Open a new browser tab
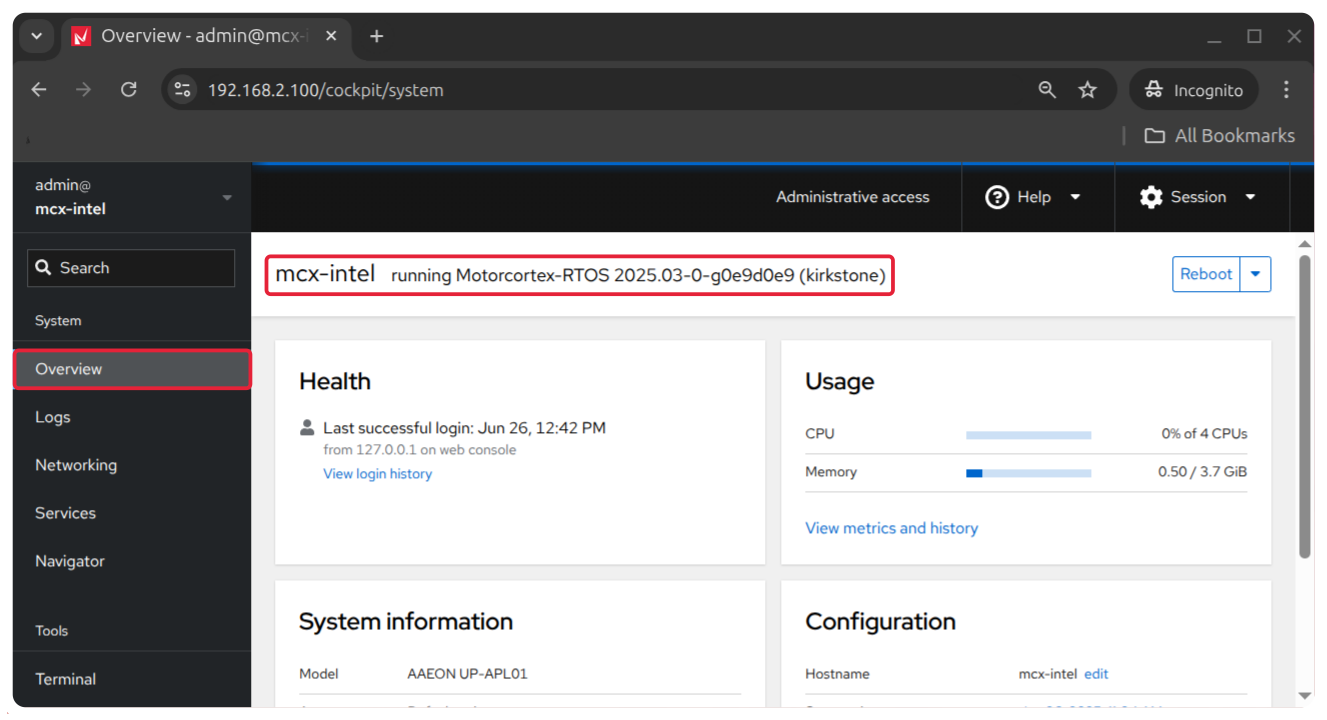Image resolution: width=1327 pixels, height=720 pixels. coord(376,36)
